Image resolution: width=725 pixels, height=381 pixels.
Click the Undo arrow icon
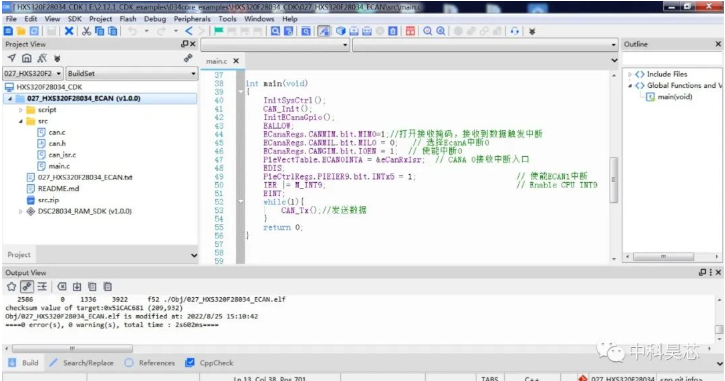[x=133, y=31]
